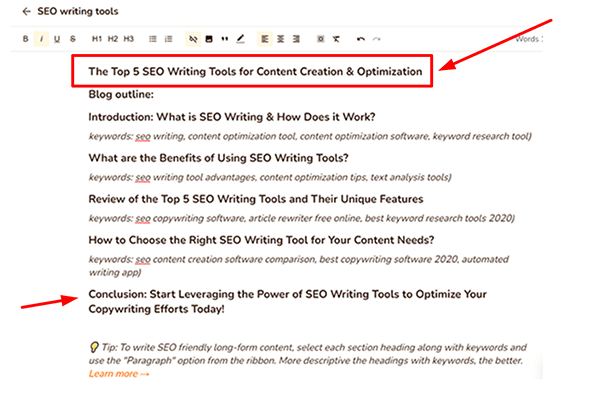Viewport: 600px width, 400px height.
Task: Toggle strikethrough formatting
Action: [73, 39]
